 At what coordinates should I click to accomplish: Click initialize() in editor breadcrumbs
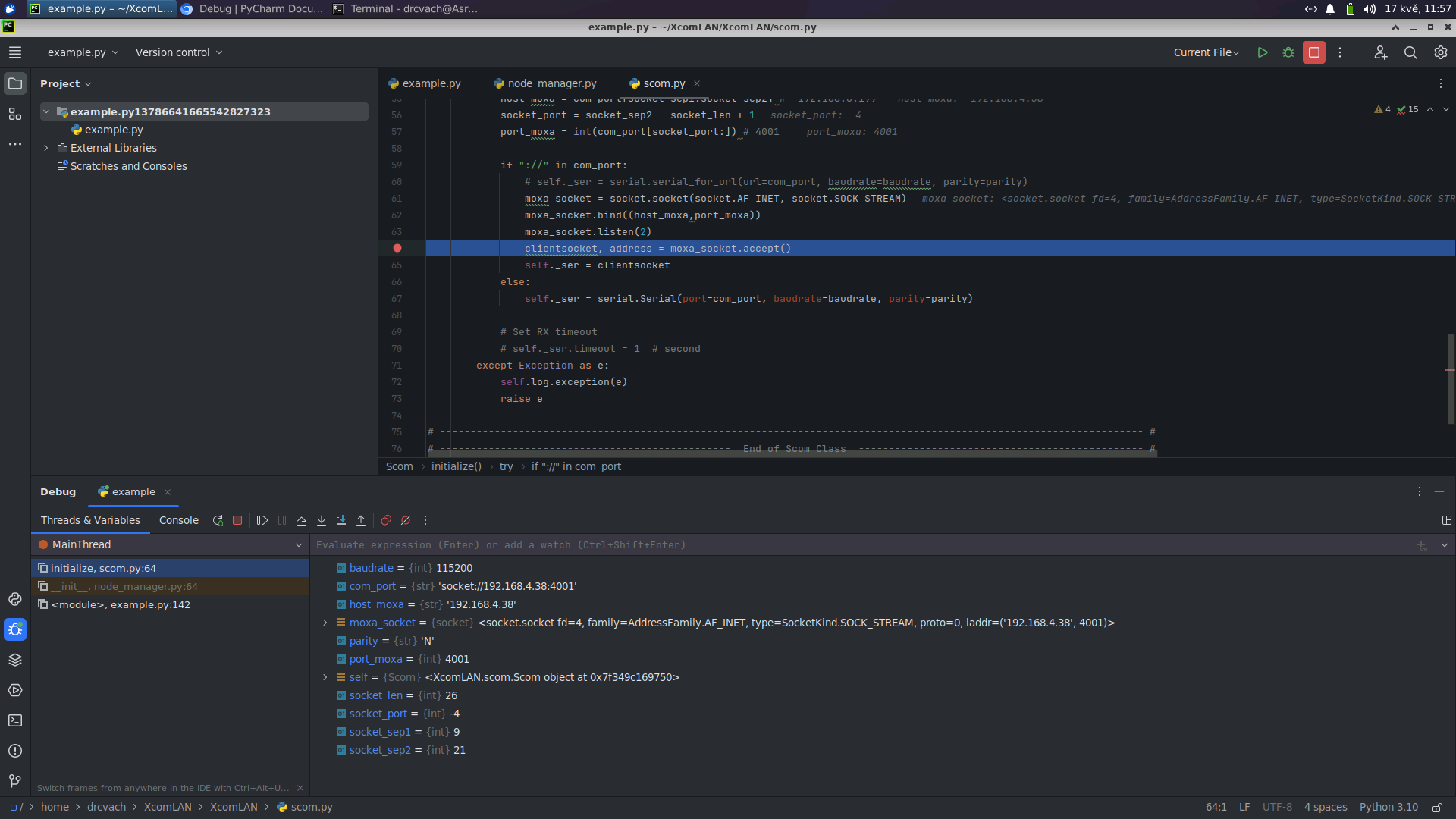[x=457, y=466]
